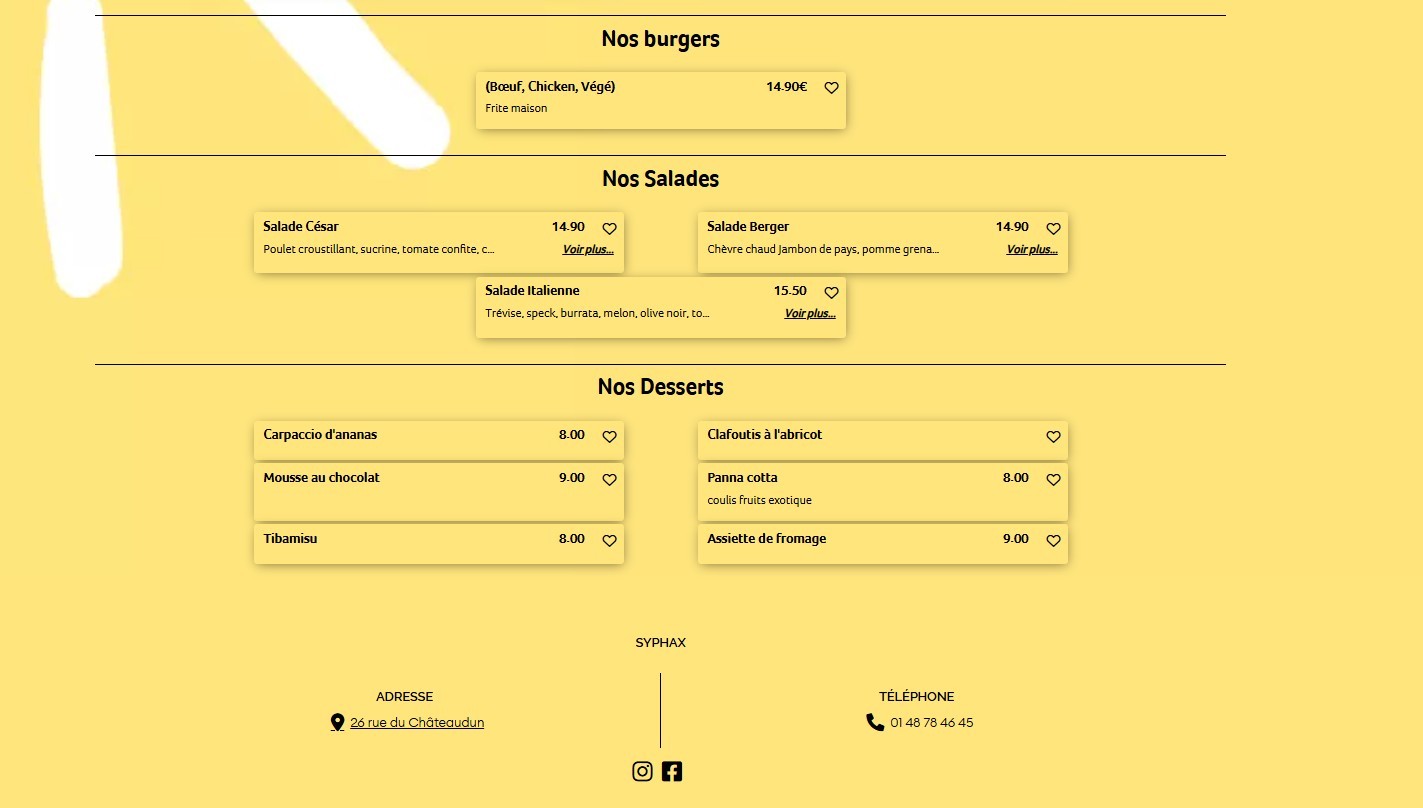Expand Voir plus on Salade Berger
Image resolution: width=1423 pixels, height=808 pixels.
1032,250
